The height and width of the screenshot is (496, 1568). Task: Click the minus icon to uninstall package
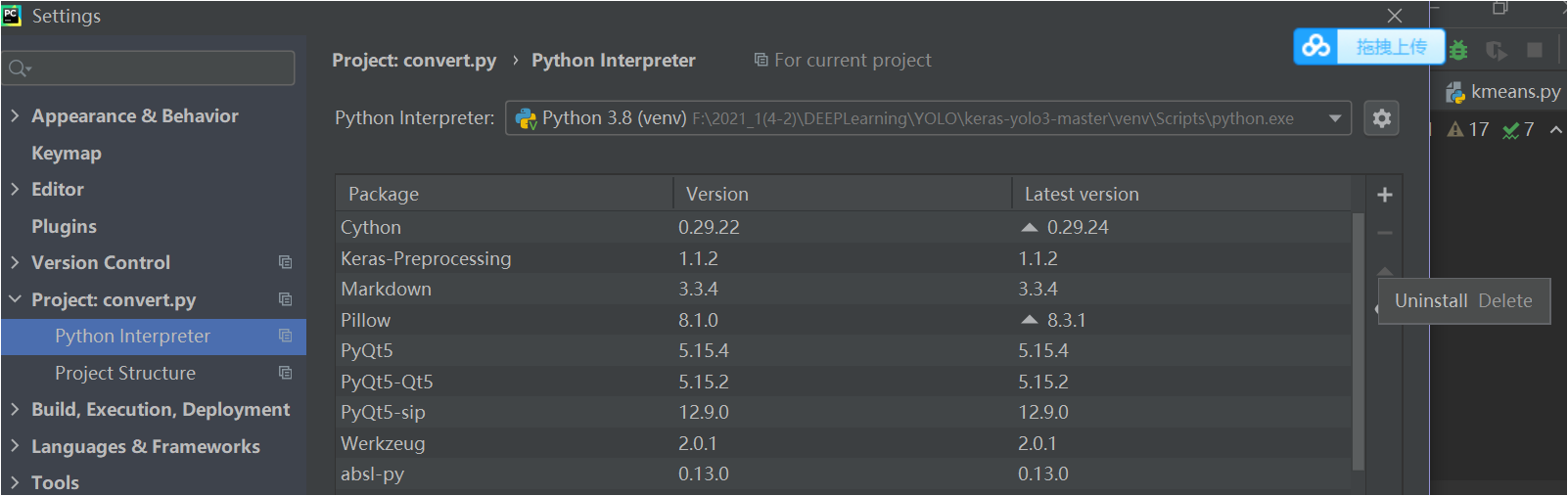(x=1385, y=233)
